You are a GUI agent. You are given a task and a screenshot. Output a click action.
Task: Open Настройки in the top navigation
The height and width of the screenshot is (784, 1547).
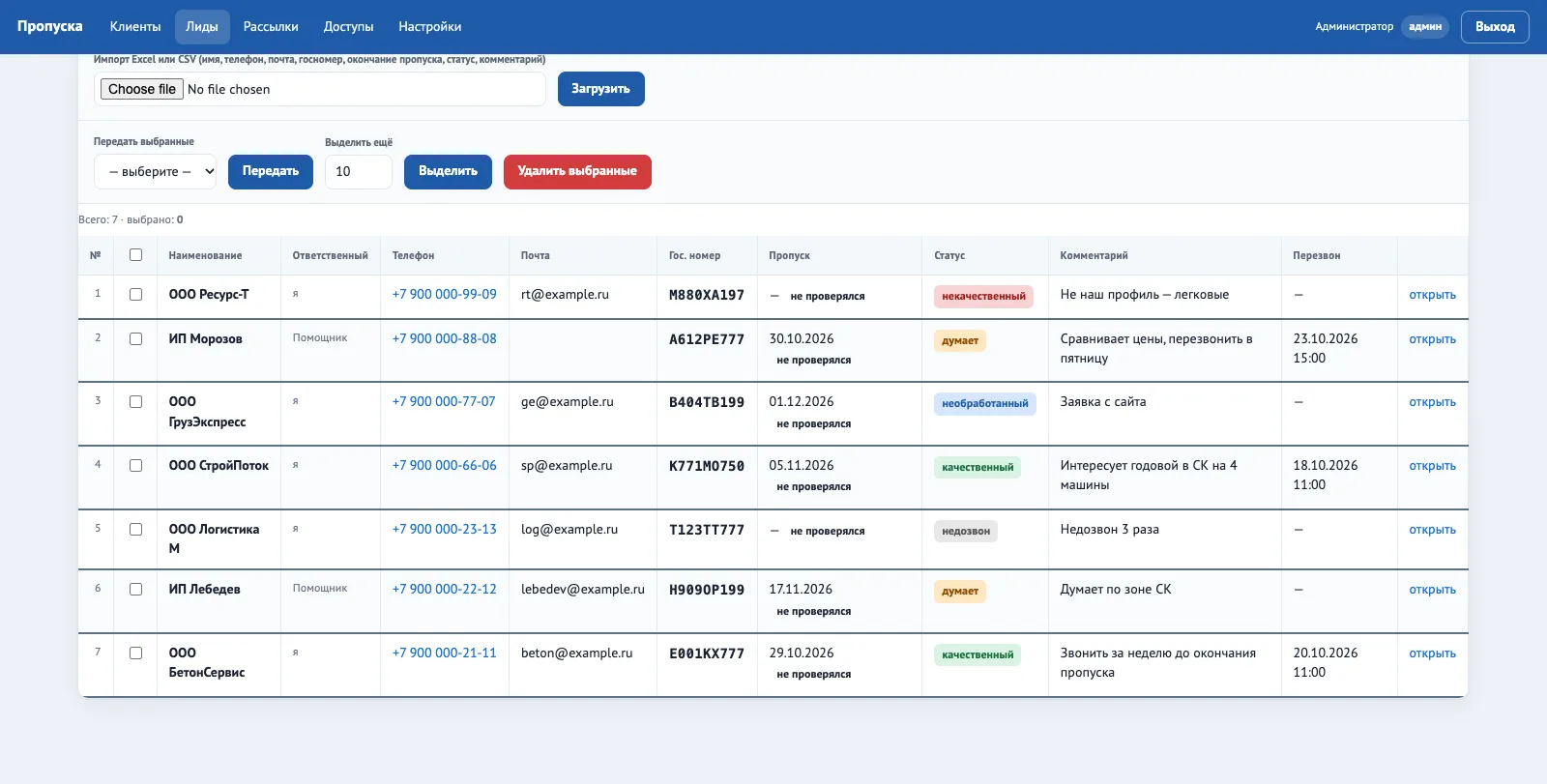coord(430,27)
